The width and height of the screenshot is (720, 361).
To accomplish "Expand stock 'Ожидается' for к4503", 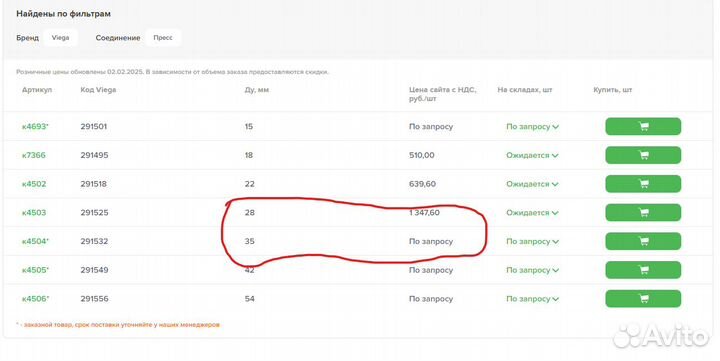I will pyautogui.click(x=532, y=213).
